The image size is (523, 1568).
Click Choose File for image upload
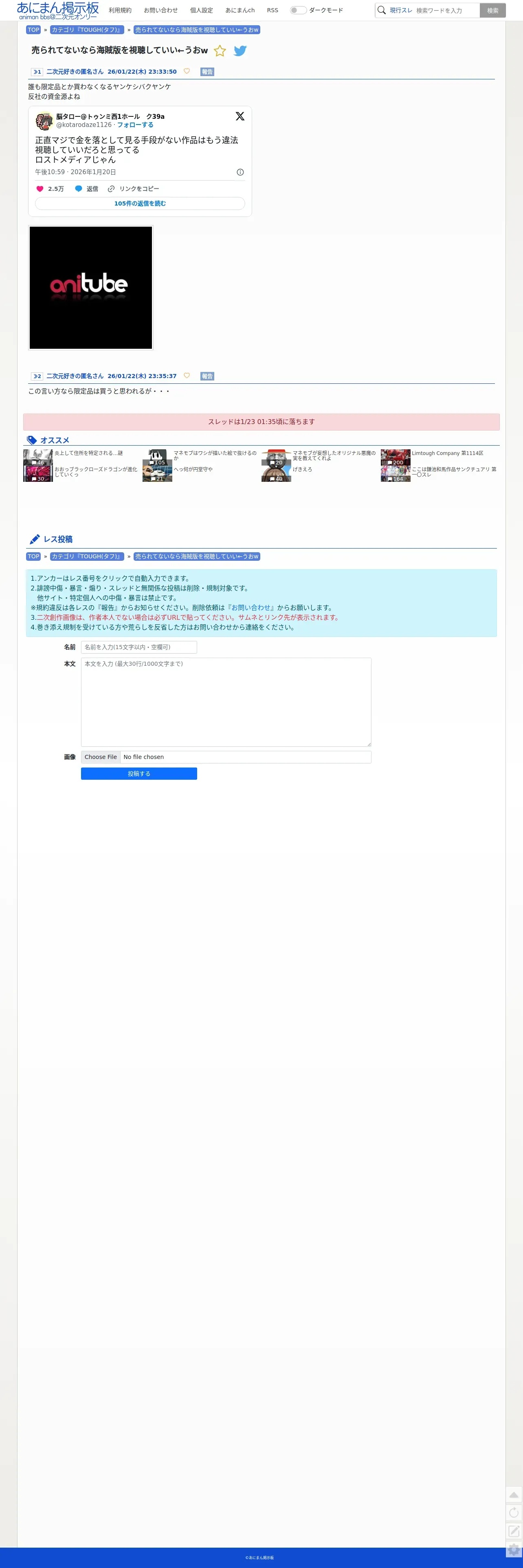[x=101, y=757]
